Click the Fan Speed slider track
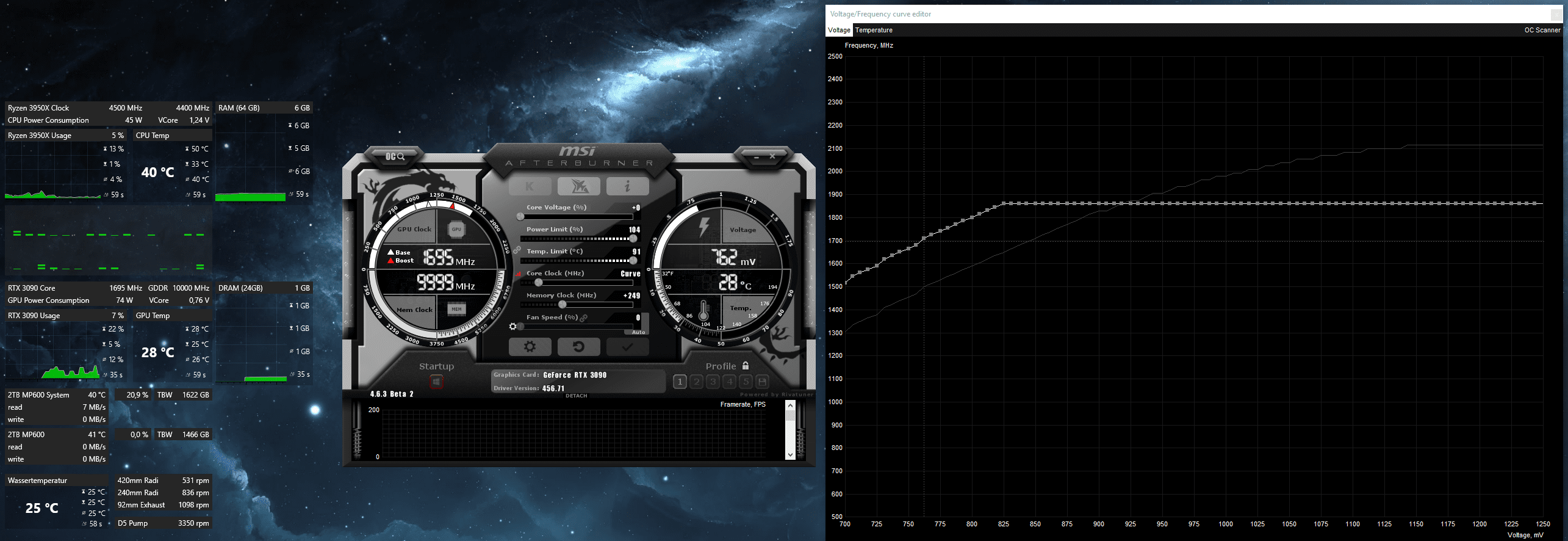The height and width of the screenshot is (541, 1568). pos(577,326)
